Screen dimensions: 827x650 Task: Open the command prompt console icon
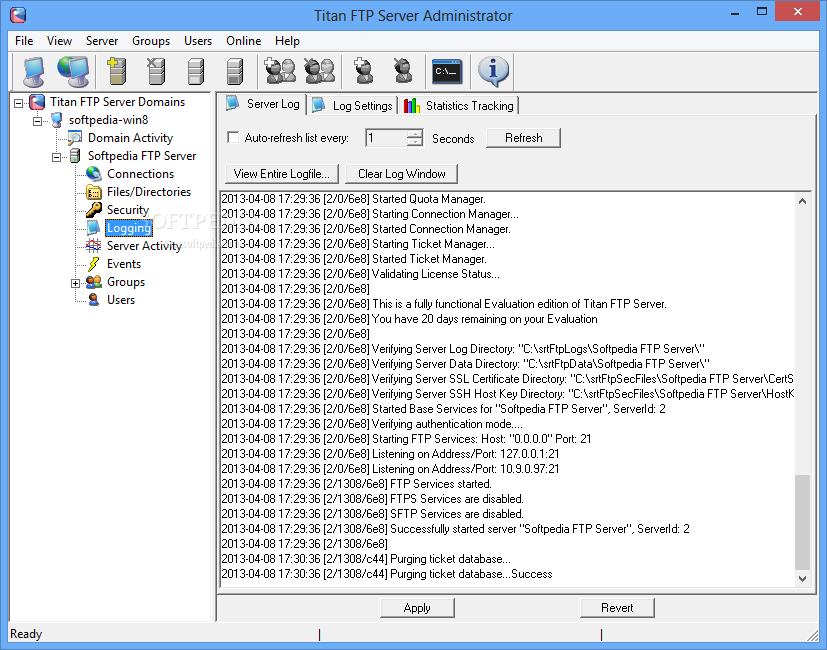tap(447, 71)
